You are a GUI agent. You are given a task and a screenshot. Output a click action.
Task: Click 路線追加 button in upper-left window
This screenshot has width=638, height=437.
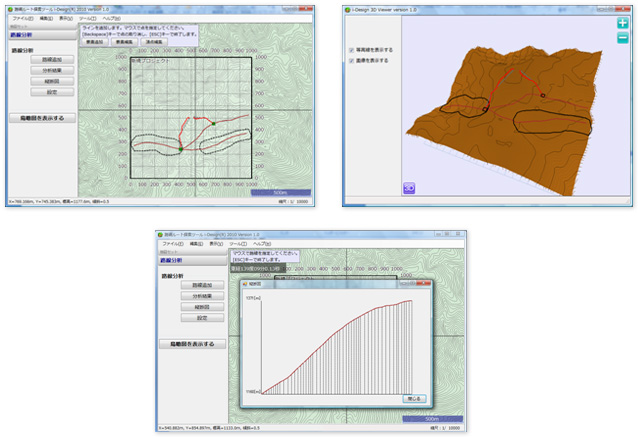tap(55, 60)
